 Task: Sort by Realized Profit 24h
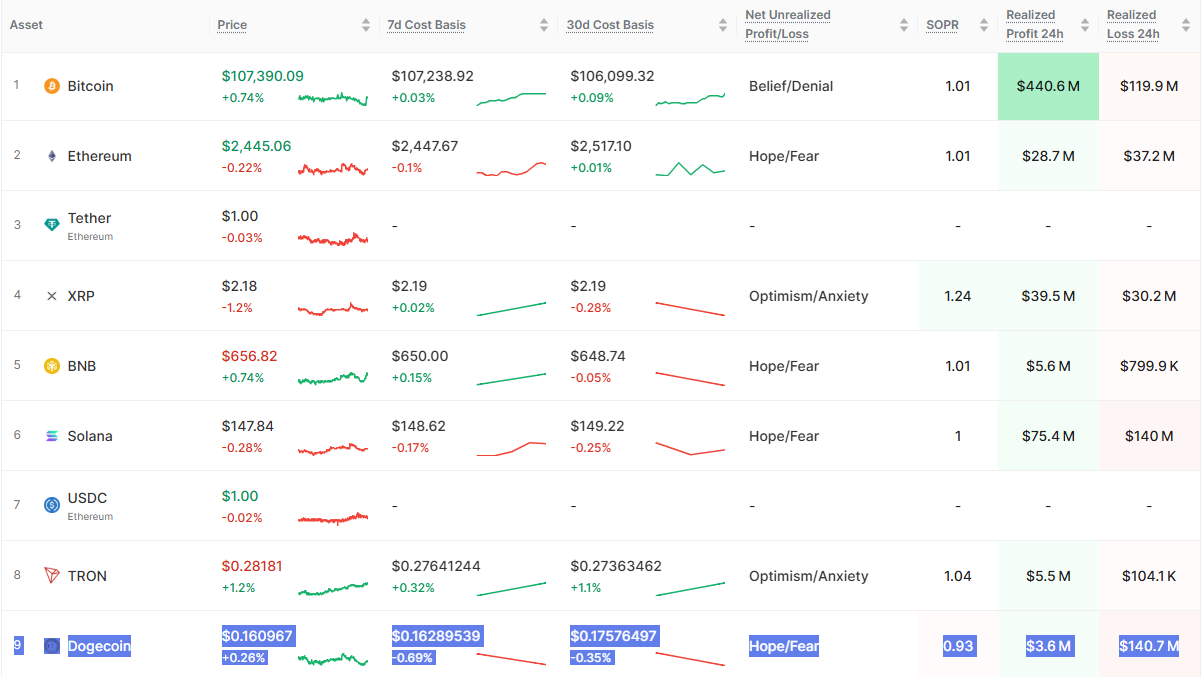click(1087, 24)
